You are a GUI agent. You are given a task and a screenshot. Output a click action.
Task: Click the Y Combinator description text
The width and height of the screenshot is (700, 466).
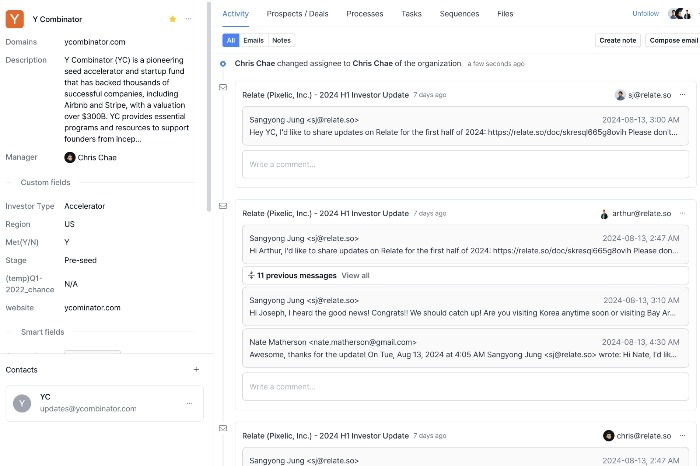tap(127, 100)
